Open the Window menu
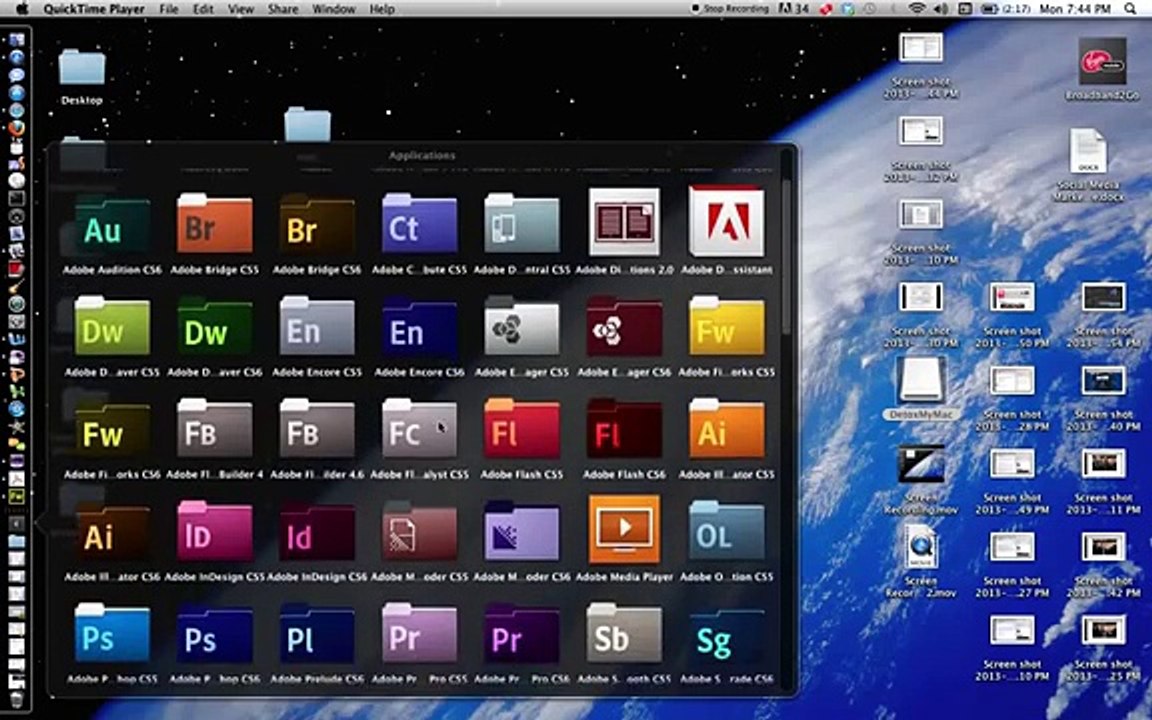Viewport: 1152px width, 720px height. point(334,9)
